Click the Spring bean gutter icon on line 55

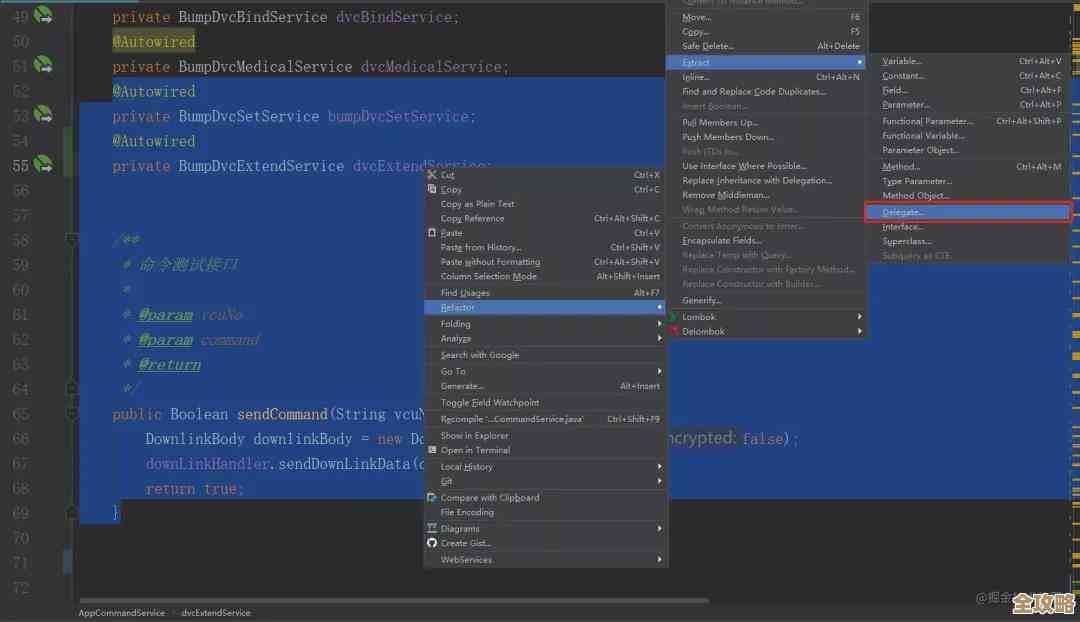[x=43, y=164]
